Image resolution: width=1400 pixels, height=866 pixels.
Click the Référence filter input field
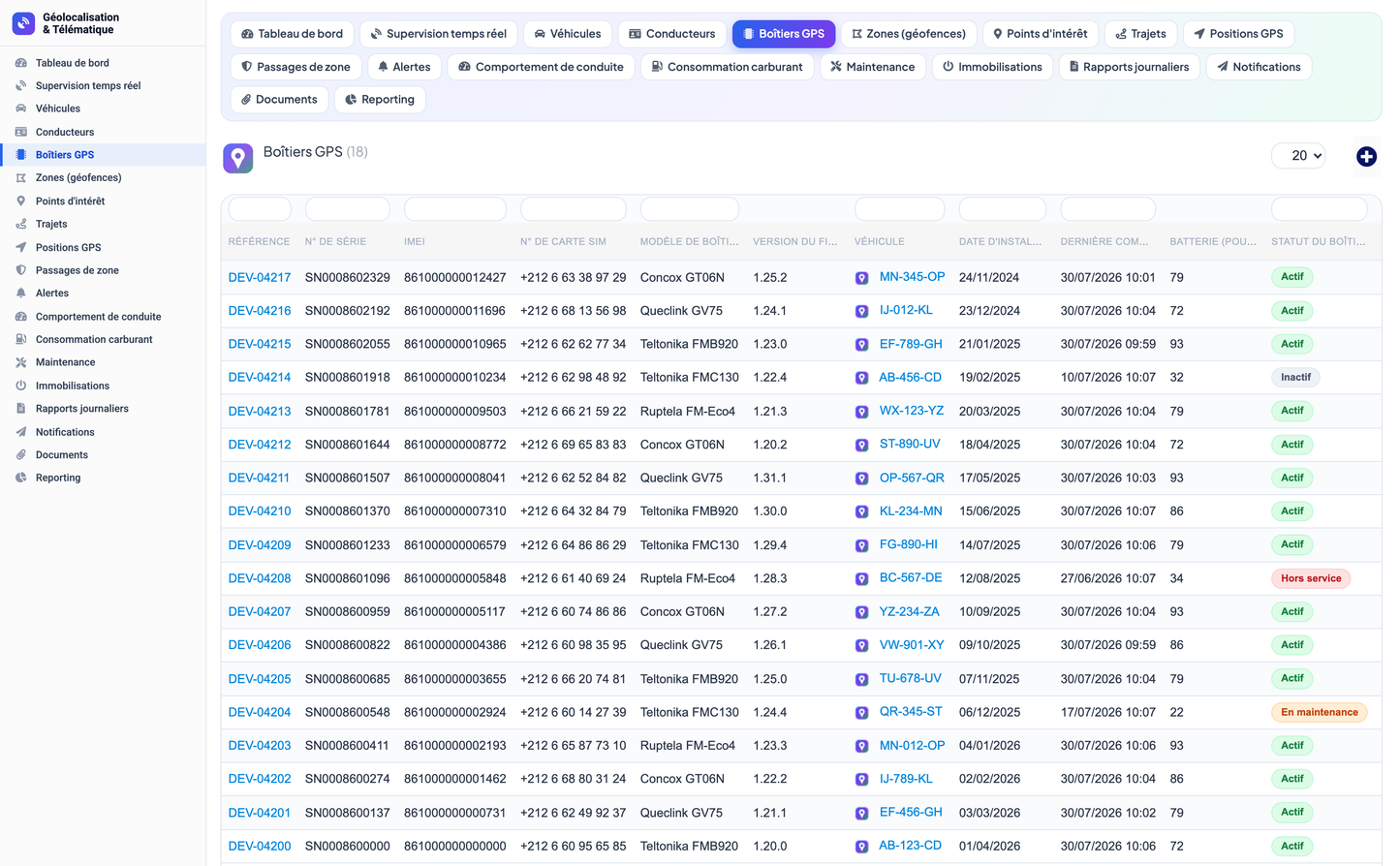(x=260, y=209)
